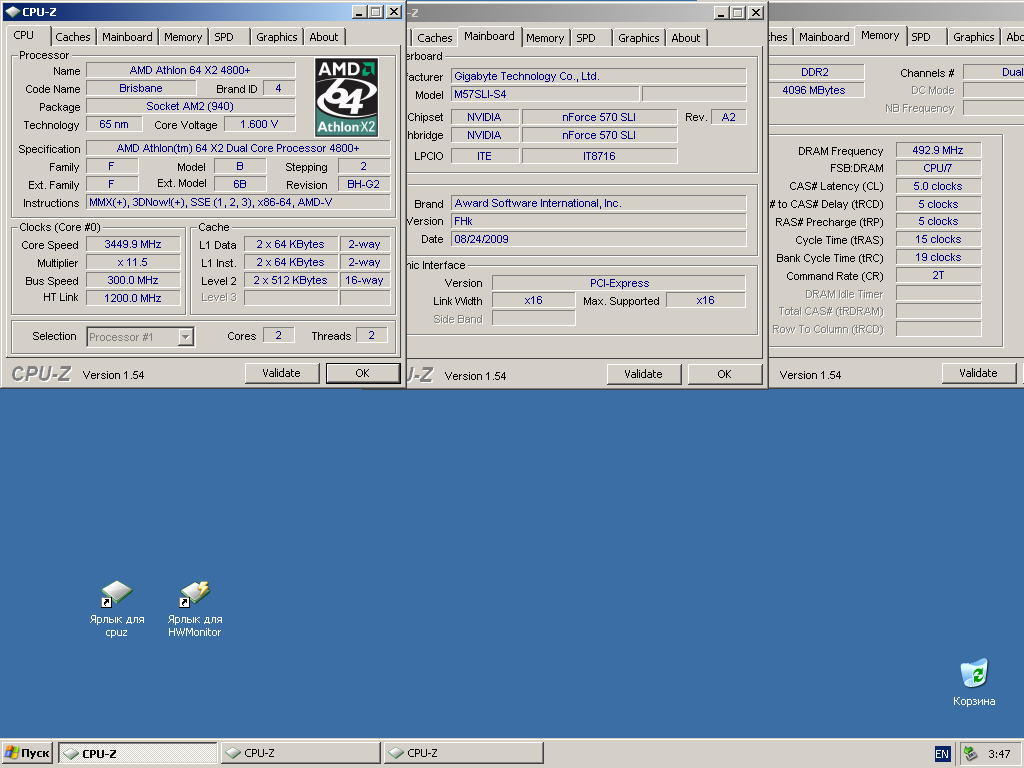Open Memory tab in first CPU-Z window
Screen dimensions: 1024x768
(x=183, y=37)
